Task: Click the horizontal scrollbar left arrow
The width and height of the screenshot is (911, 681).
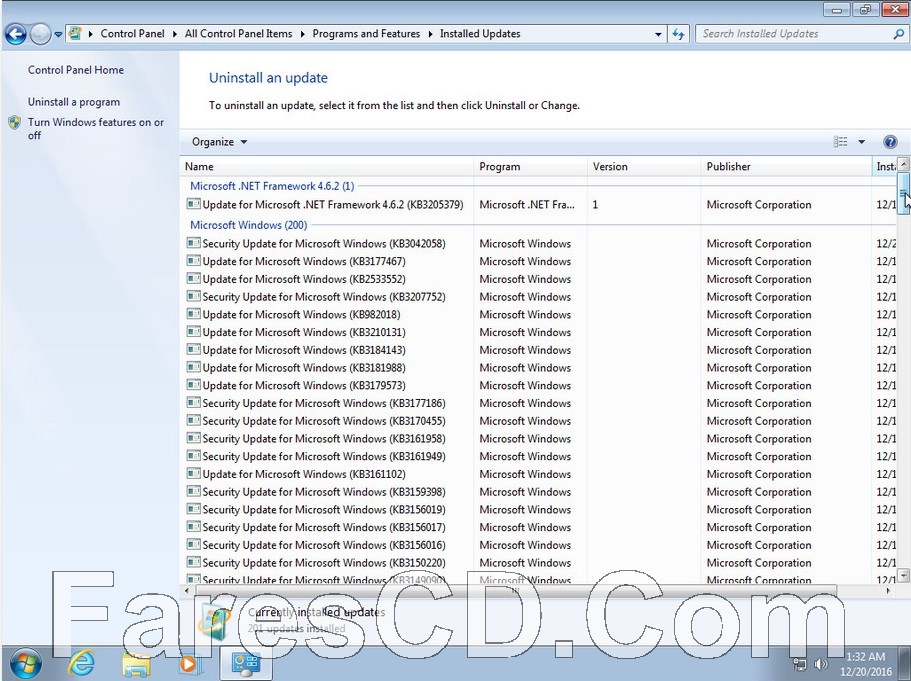Action: point(186,590)
